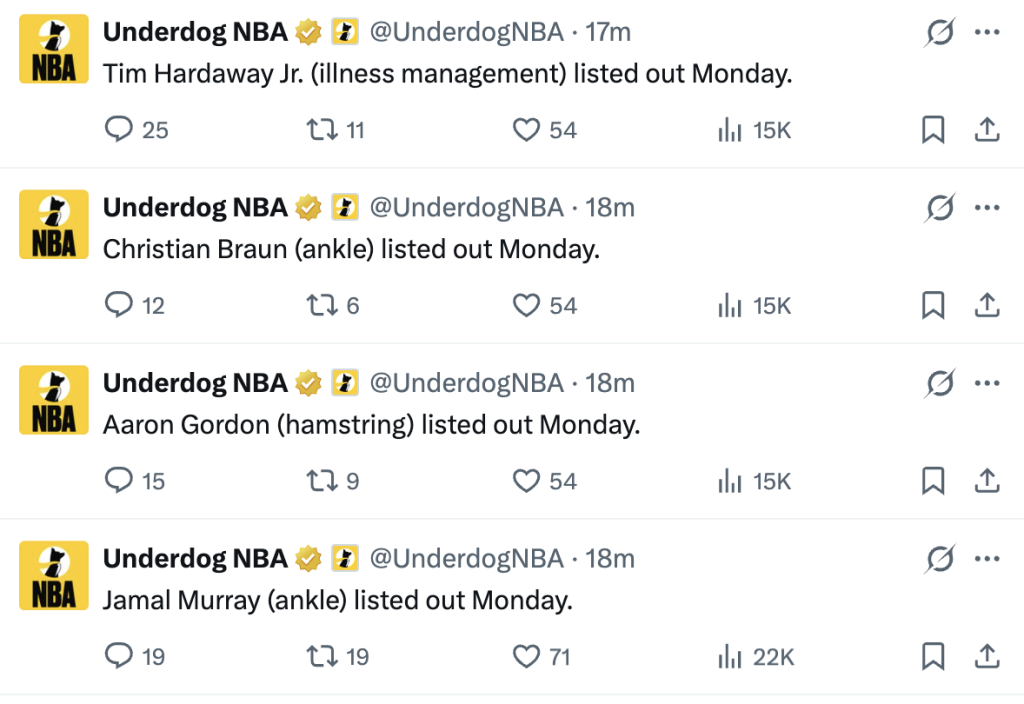The image size is (1024, 704).
Task: Bookmark the Tim Hardaway Jr. tweet
Action: pos(933,130)
